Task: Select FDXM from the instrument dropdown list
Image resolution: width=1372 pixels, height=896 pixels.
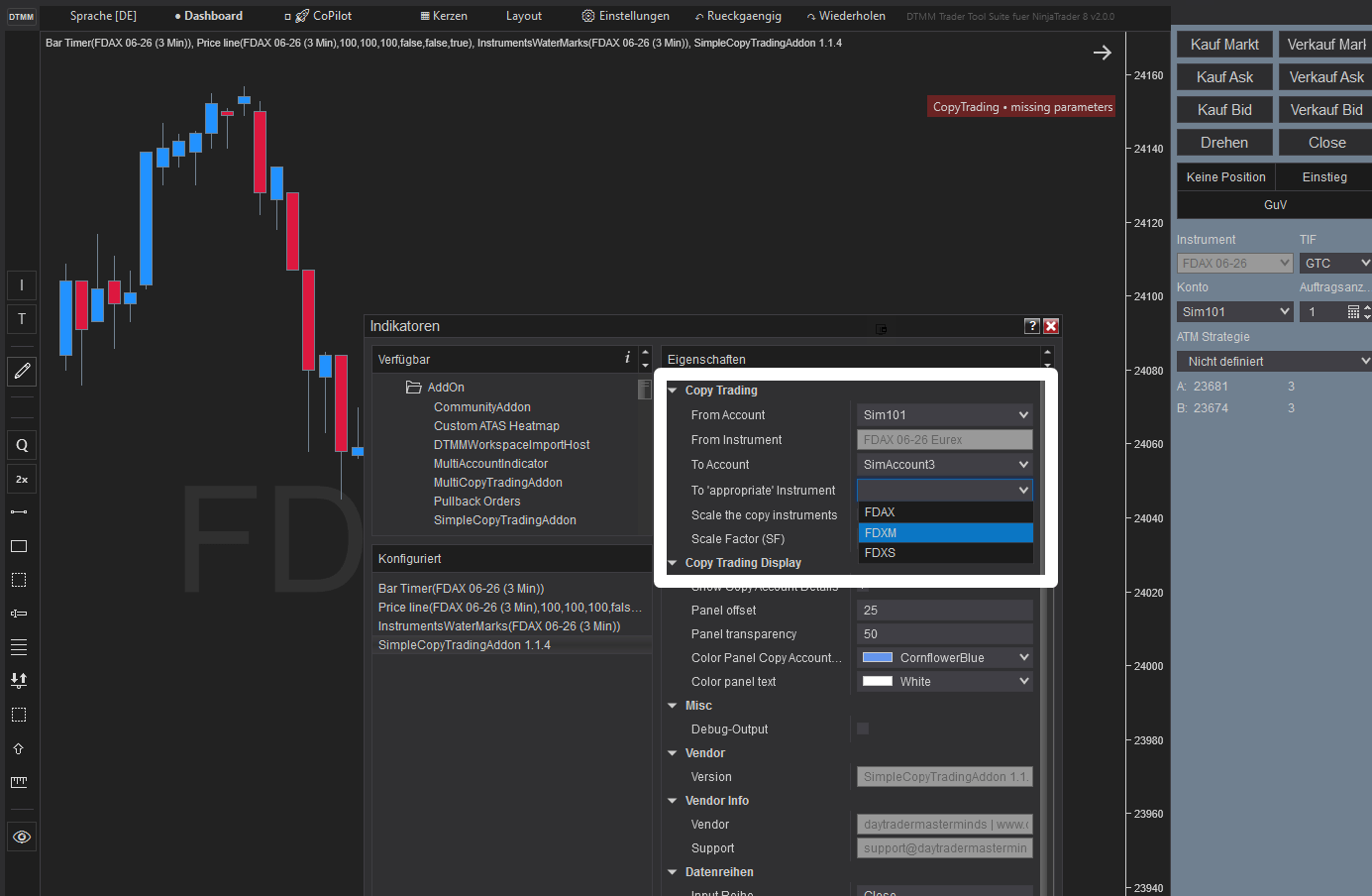Action: [944, 532]
